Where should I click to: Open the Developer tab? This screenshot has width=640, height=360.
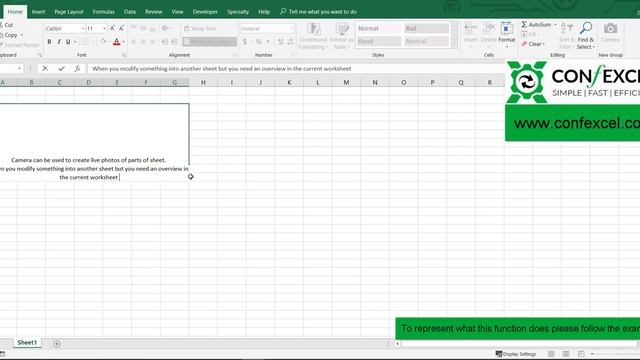(x=205, y=12)
